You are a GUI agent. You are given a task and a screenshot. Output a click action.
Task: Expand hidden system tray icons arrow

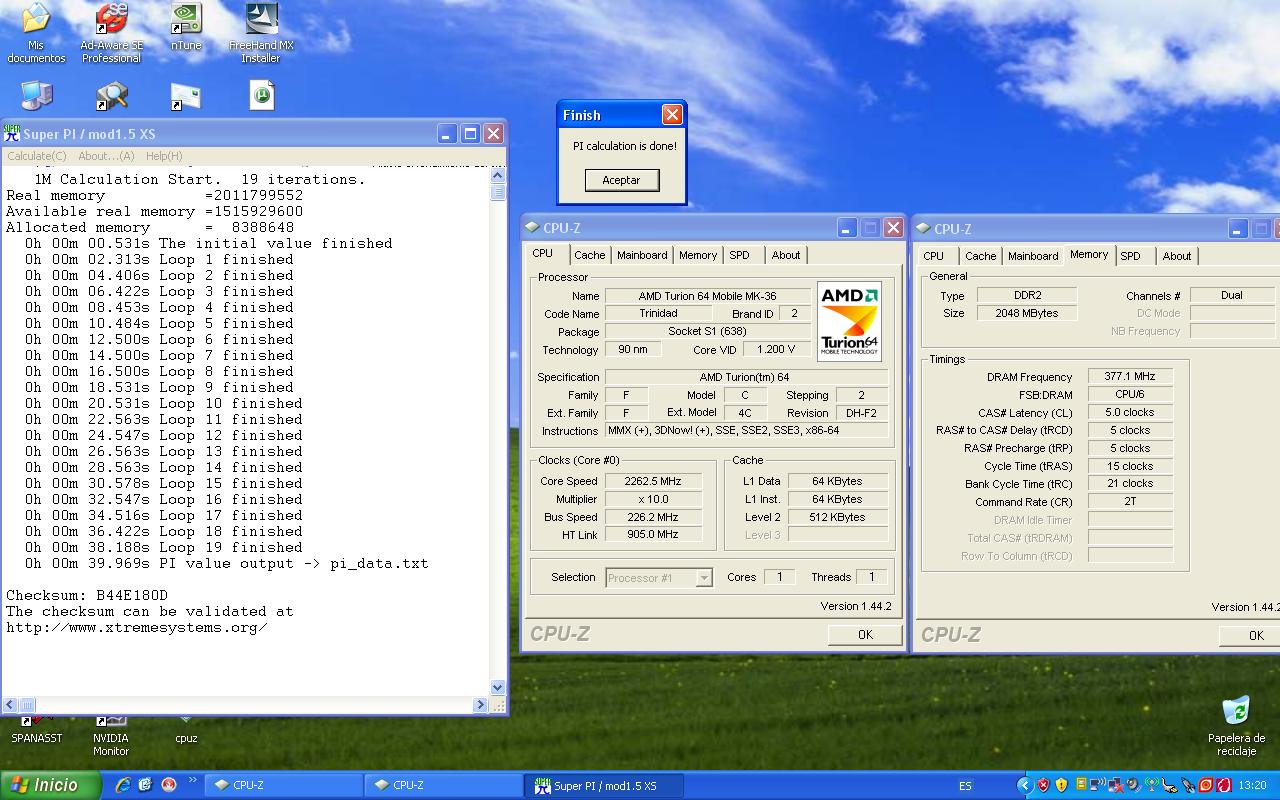(1024, 785)
